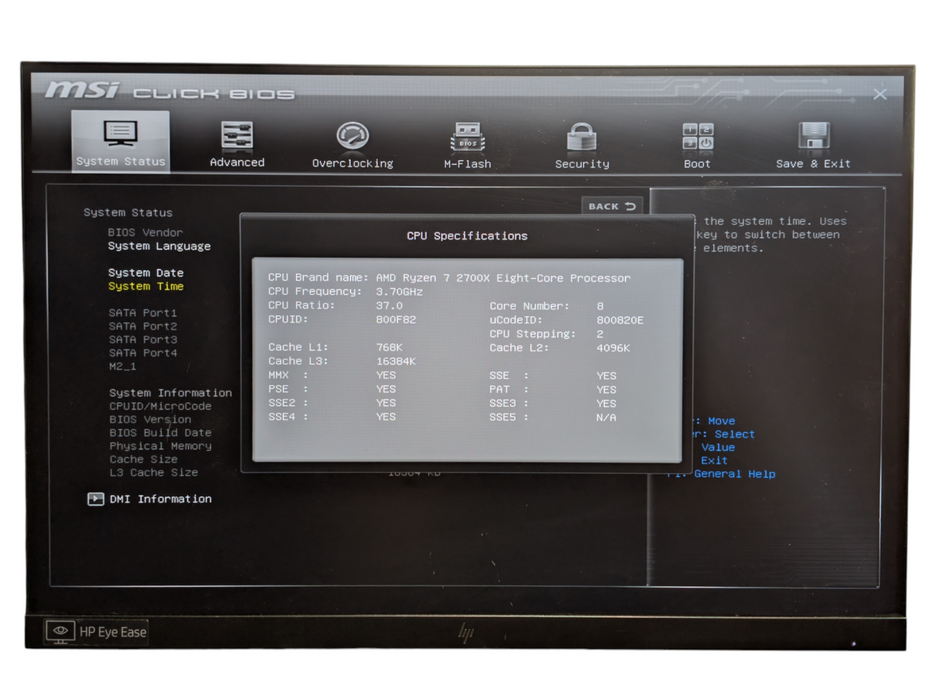Open the Advanced sliders icon
Image resolution: width=930 pixels, height=700 pixels.
(237, 135)
